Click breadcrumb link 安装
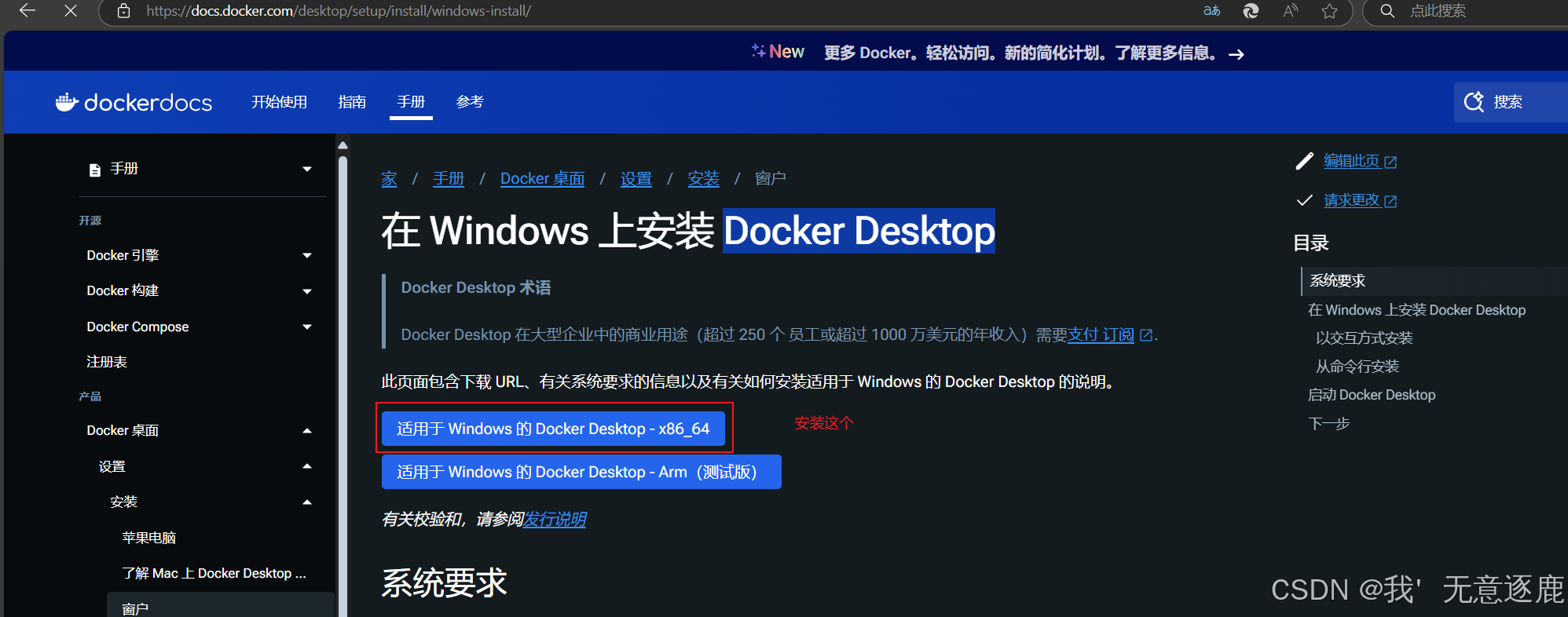The height and width of the screenshot is (617, 1568). tap(703, 179)
